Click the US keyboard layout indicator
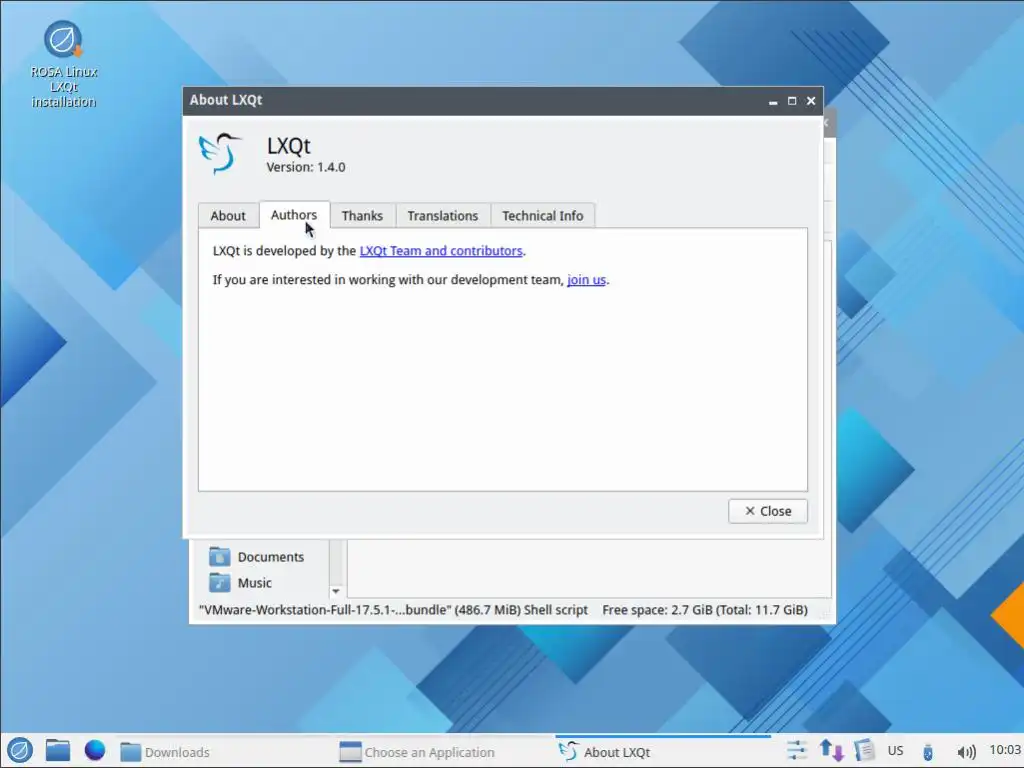The width and height of the screenshot is (1024, 768). (x=895, y=750)
